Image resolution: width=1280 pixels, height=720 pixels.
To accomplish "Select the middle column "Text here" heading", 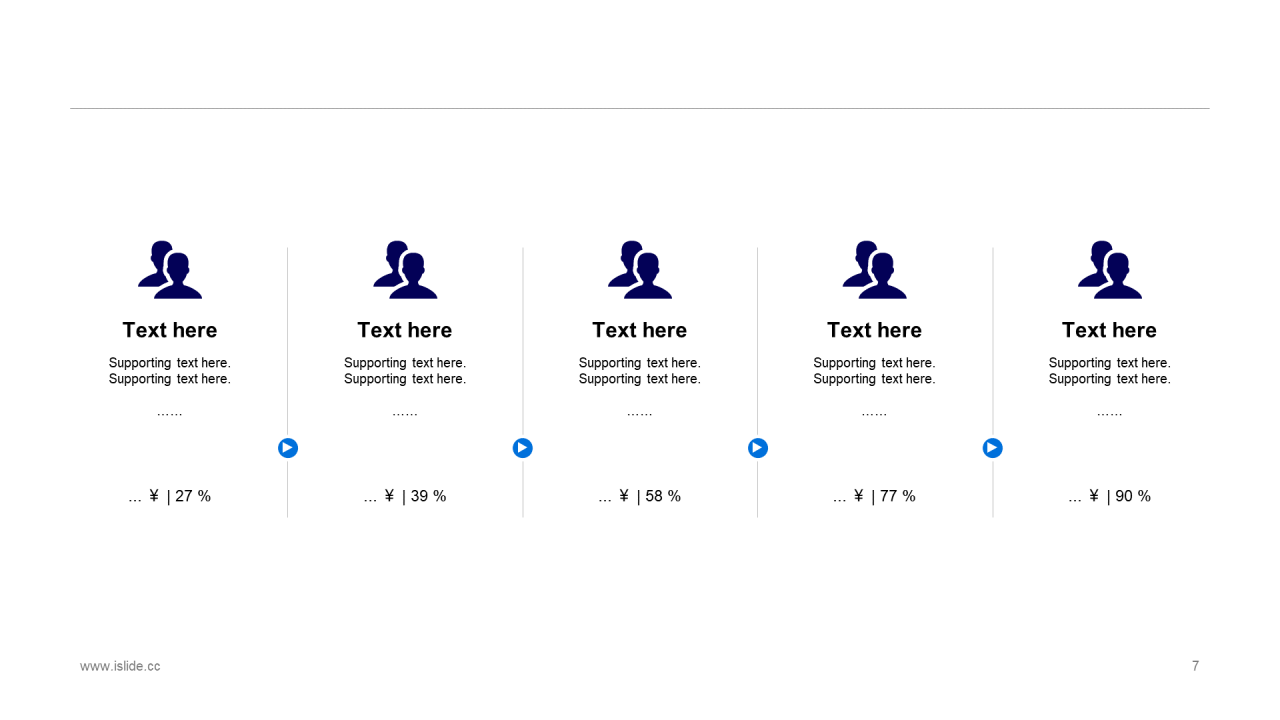I will pyautogui.click(x=640, y=330).
